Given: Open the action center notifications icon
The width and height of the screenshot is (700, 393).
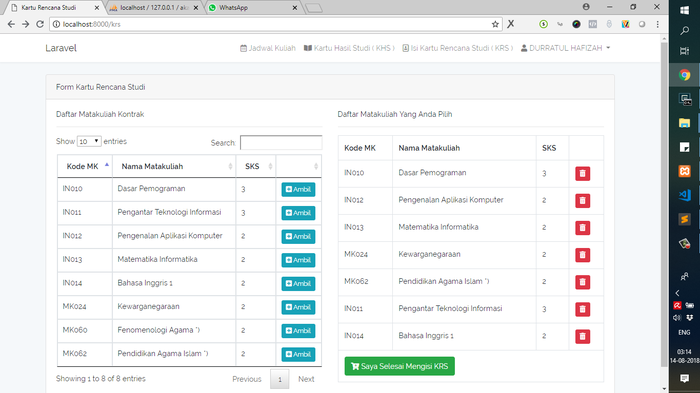Looking at the screenshot, I should (684, 379).
